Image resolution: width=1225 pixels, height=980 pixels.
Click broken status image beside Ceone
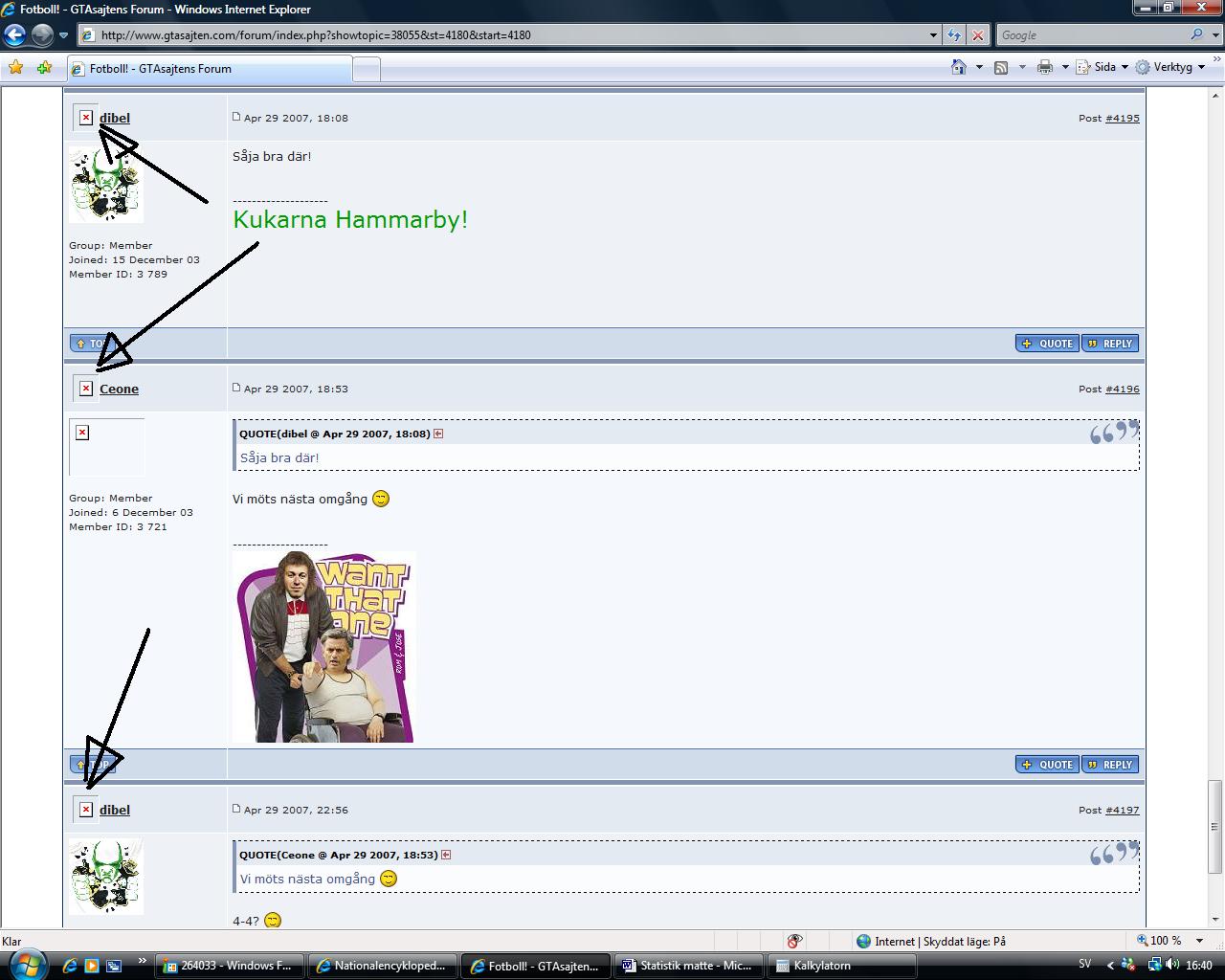[86, 389]
